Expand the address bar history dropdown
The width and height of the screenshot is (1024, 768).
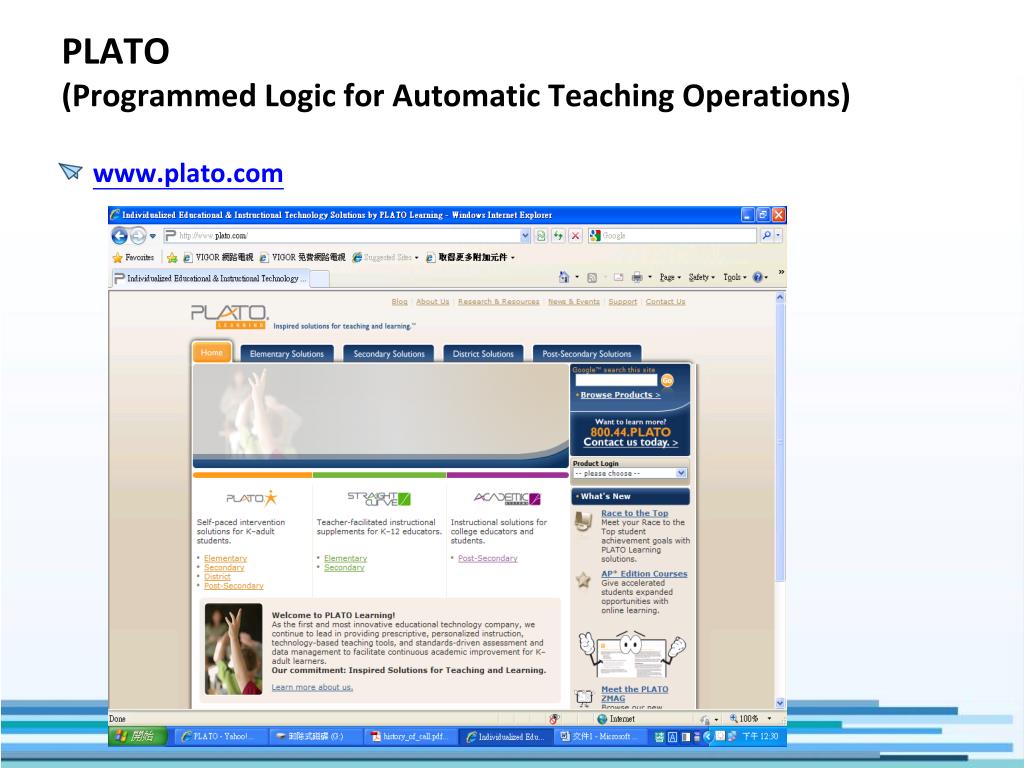(x=525, y=236)
